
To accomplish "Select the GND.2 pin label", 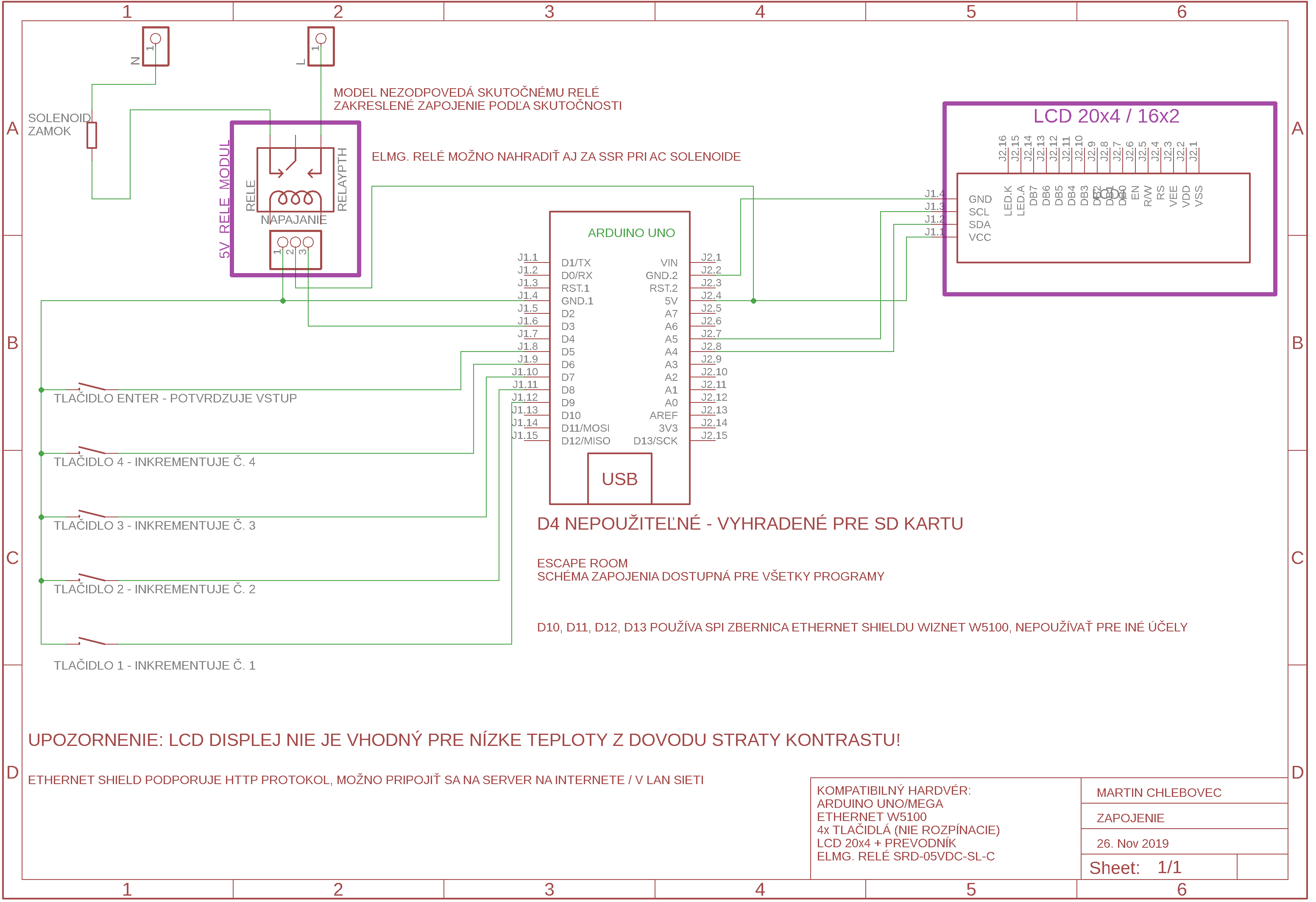I will pyautogui.click(x=661, y=275).
